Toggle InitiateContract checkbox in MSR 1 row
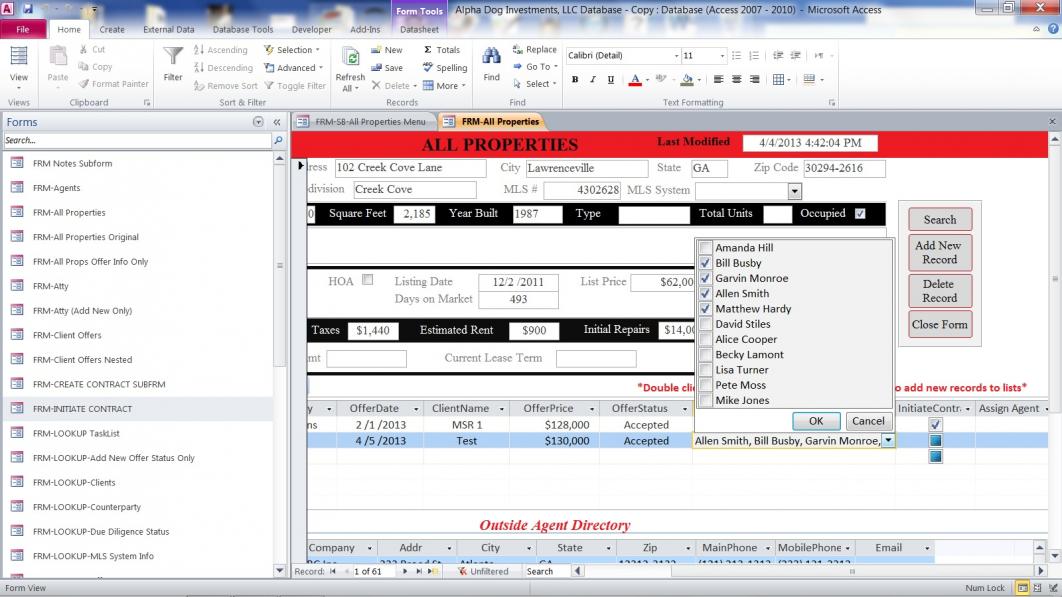Screen dimensions: 1062x597 pyautogui.click(x=935, y=425)
